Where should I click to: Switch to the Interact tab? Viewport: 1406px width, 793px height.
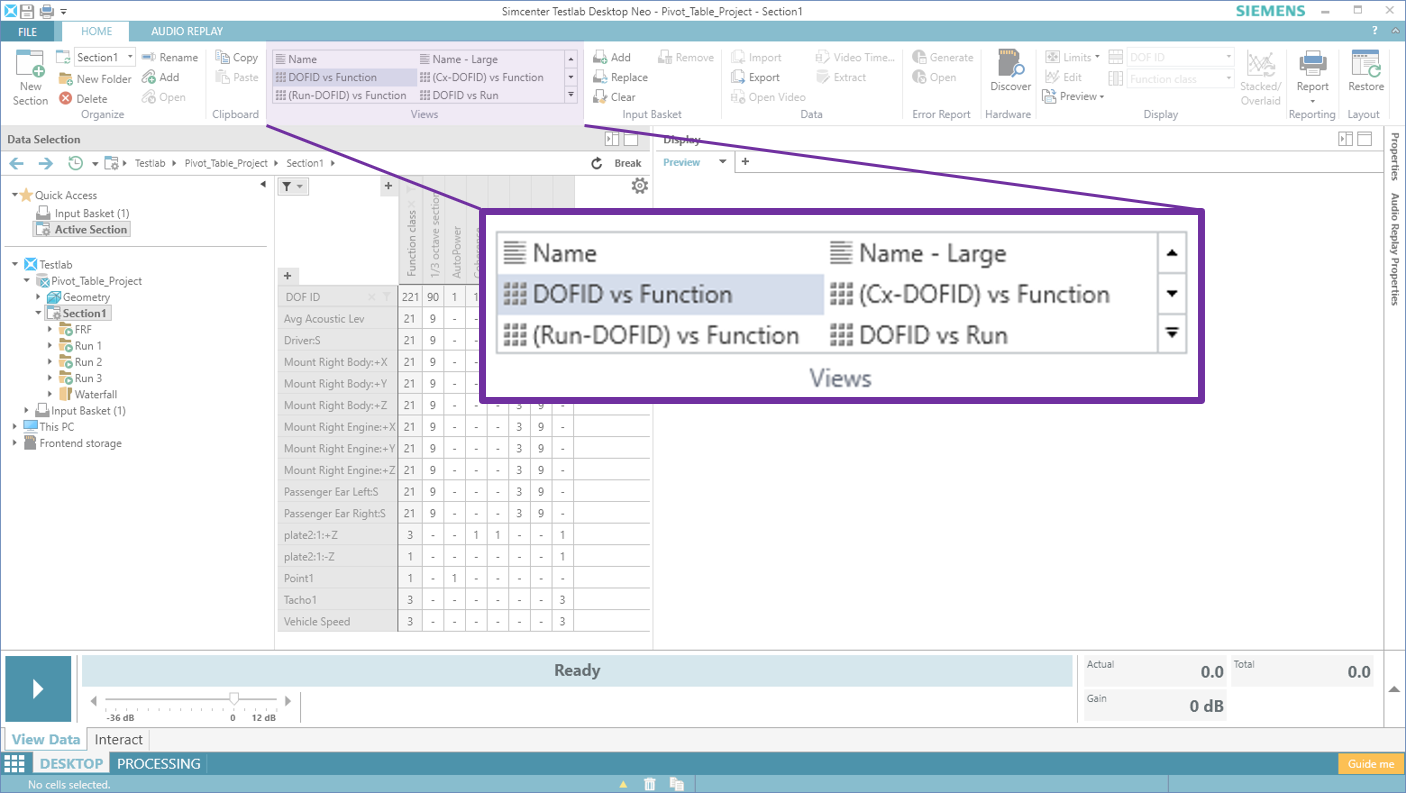pyautogui.click(x=119, y=740)
